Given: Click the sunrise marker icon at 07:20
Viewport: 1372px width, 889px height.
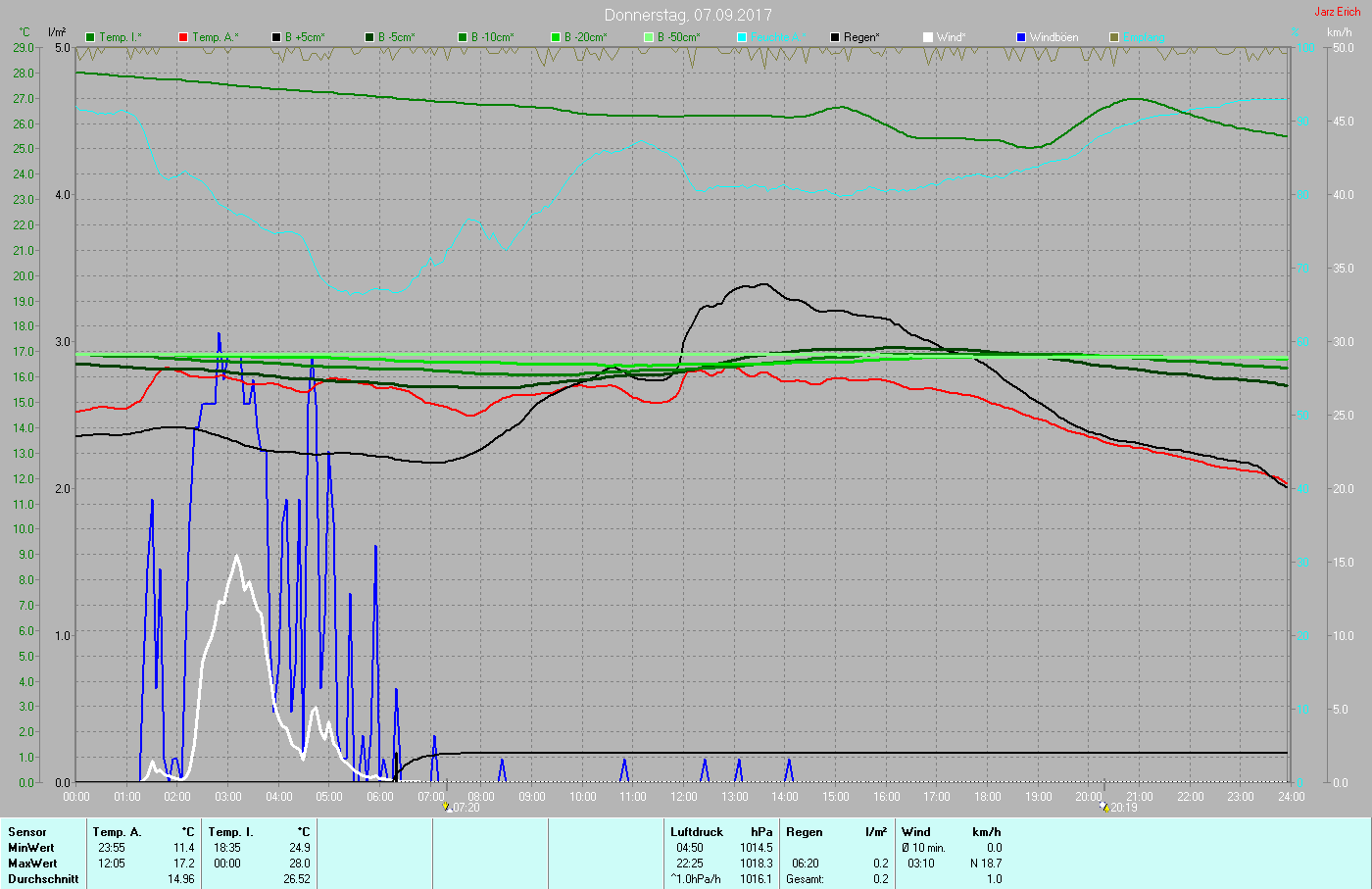Looking at the screenshot, I should 447,808.
